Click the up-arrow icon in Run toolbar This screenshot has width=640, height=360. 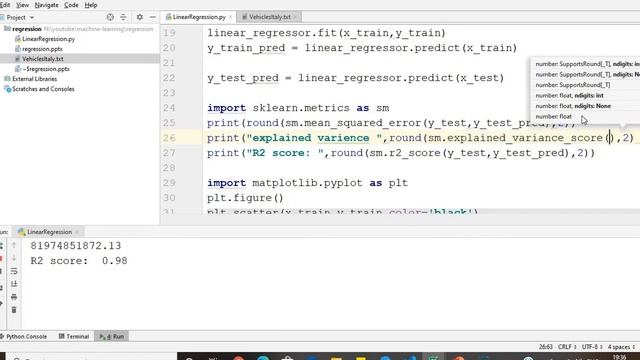tap(14, 245)
